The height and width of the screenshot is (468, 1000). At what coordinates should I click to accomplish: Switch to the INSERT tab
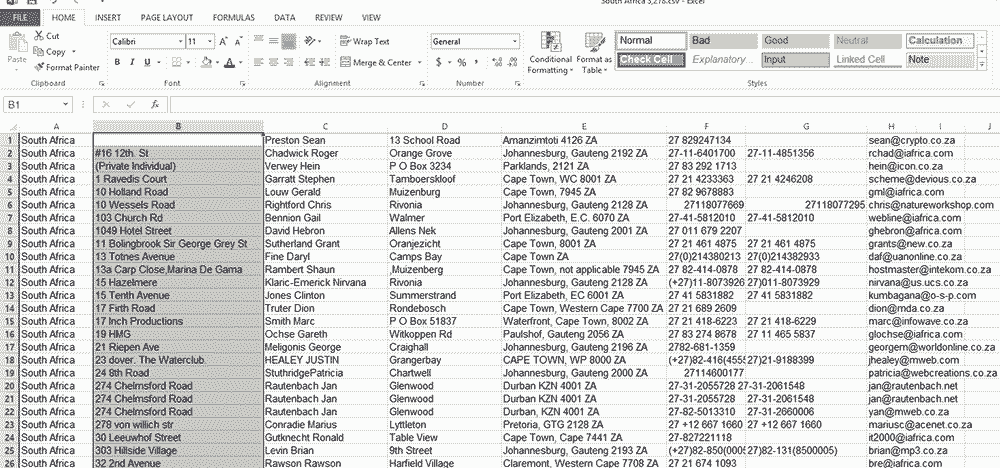(x=108, y=18)
